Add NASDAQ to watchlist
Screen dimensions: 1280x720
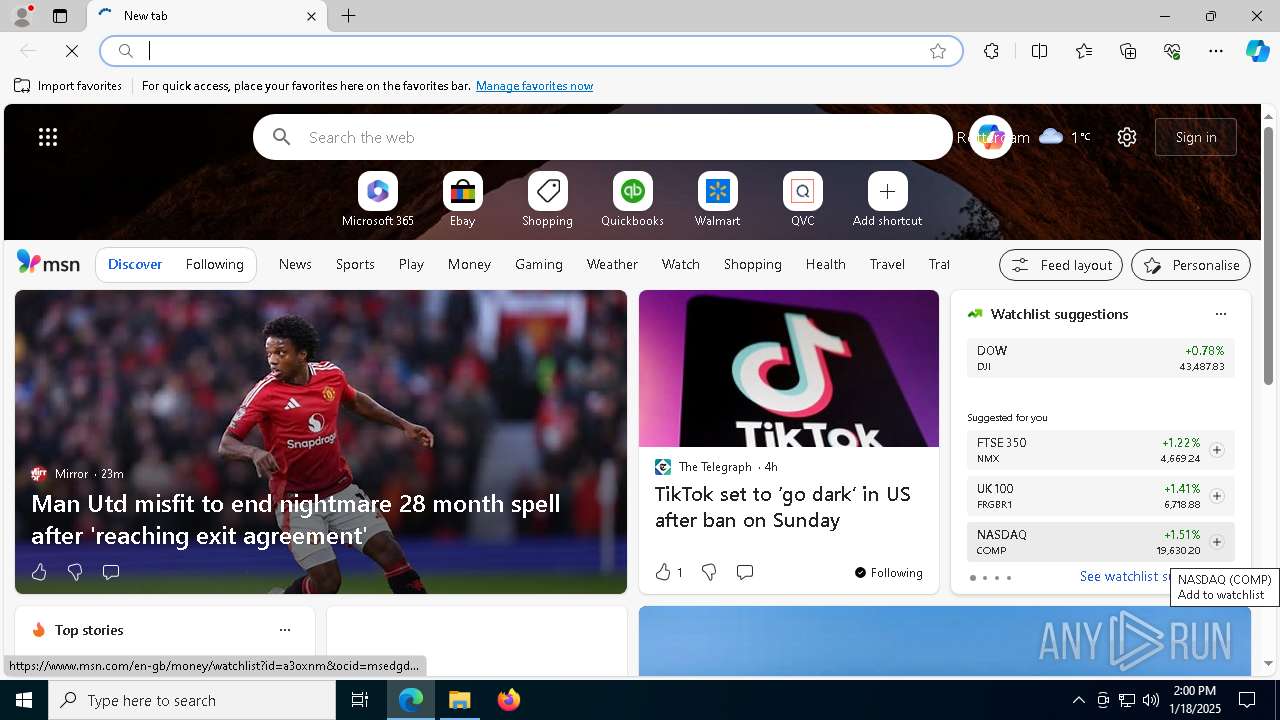point(1217,542)
